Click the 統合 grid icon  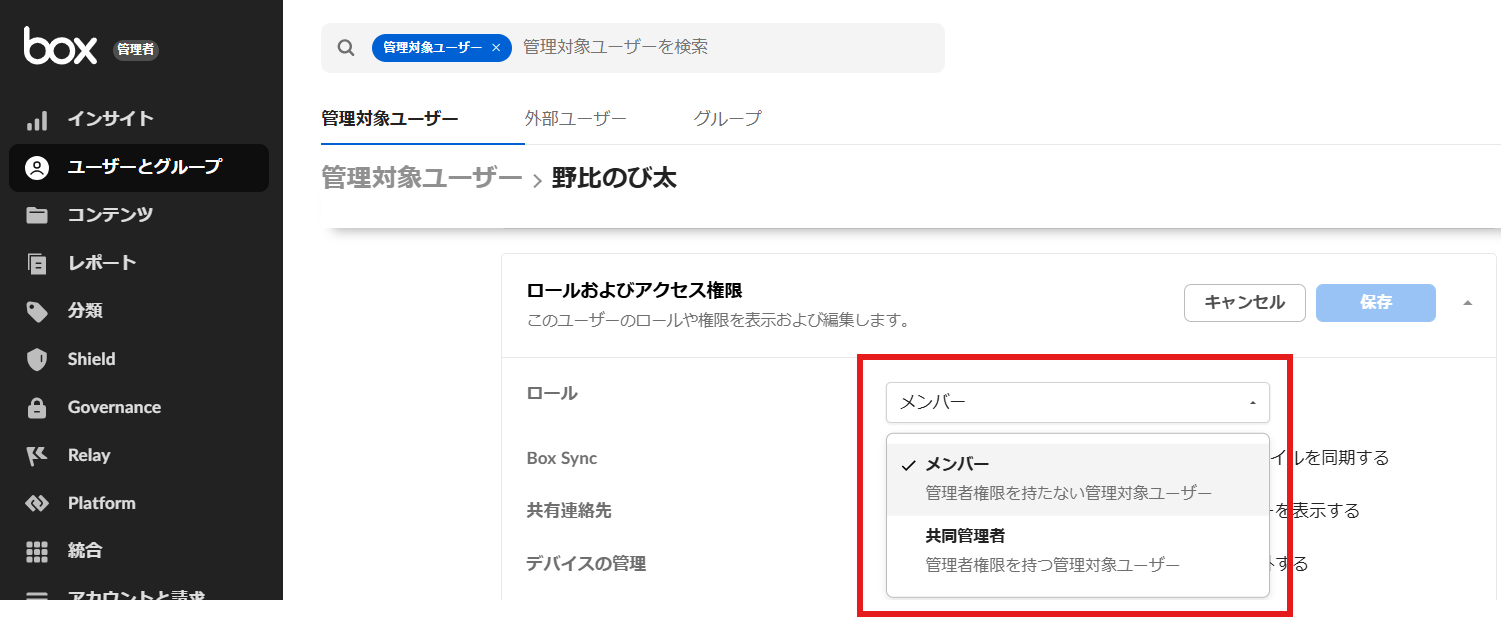click(x=37, y=551)
